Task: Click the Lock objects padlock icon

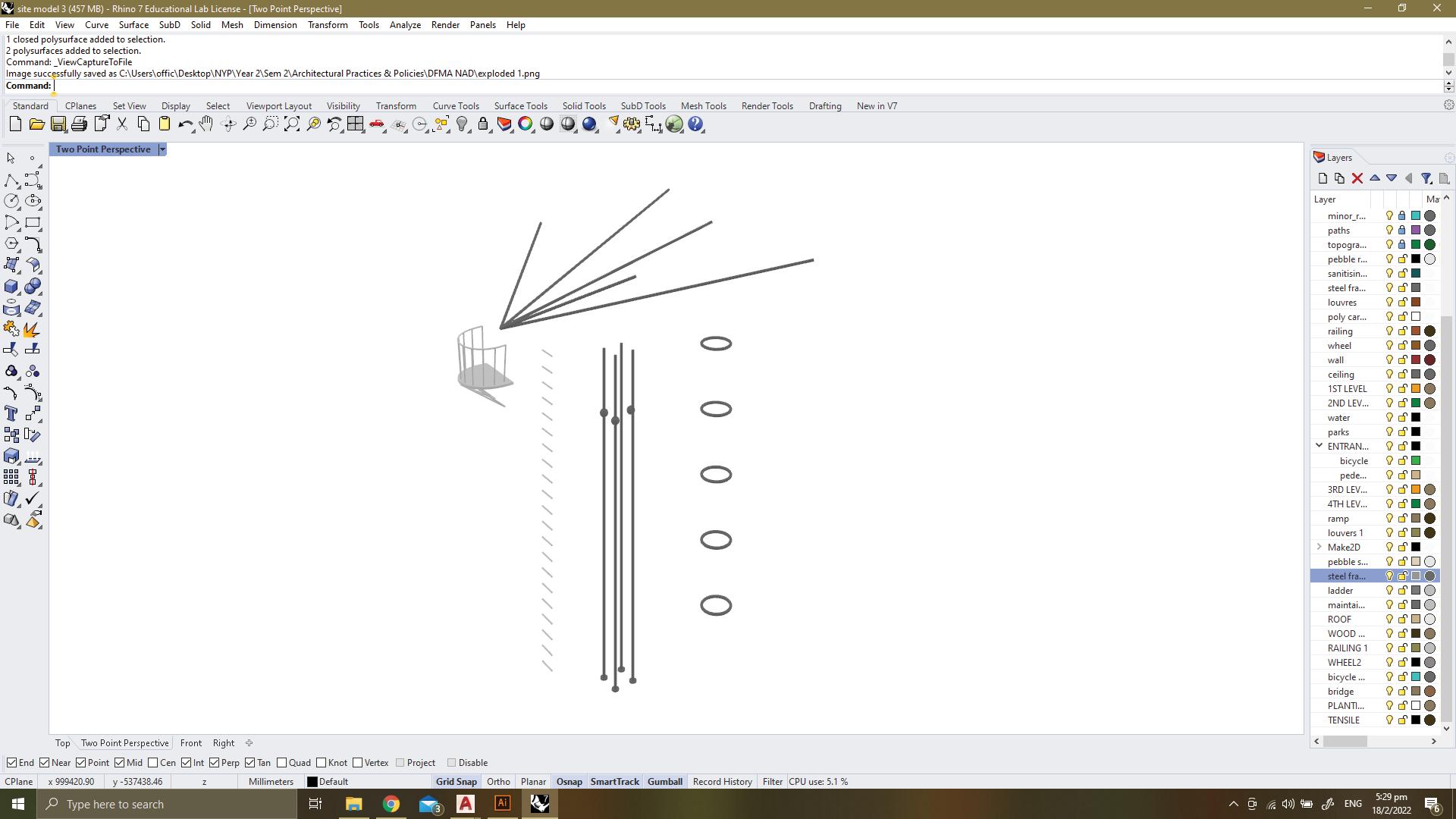Action: (483, 124)
